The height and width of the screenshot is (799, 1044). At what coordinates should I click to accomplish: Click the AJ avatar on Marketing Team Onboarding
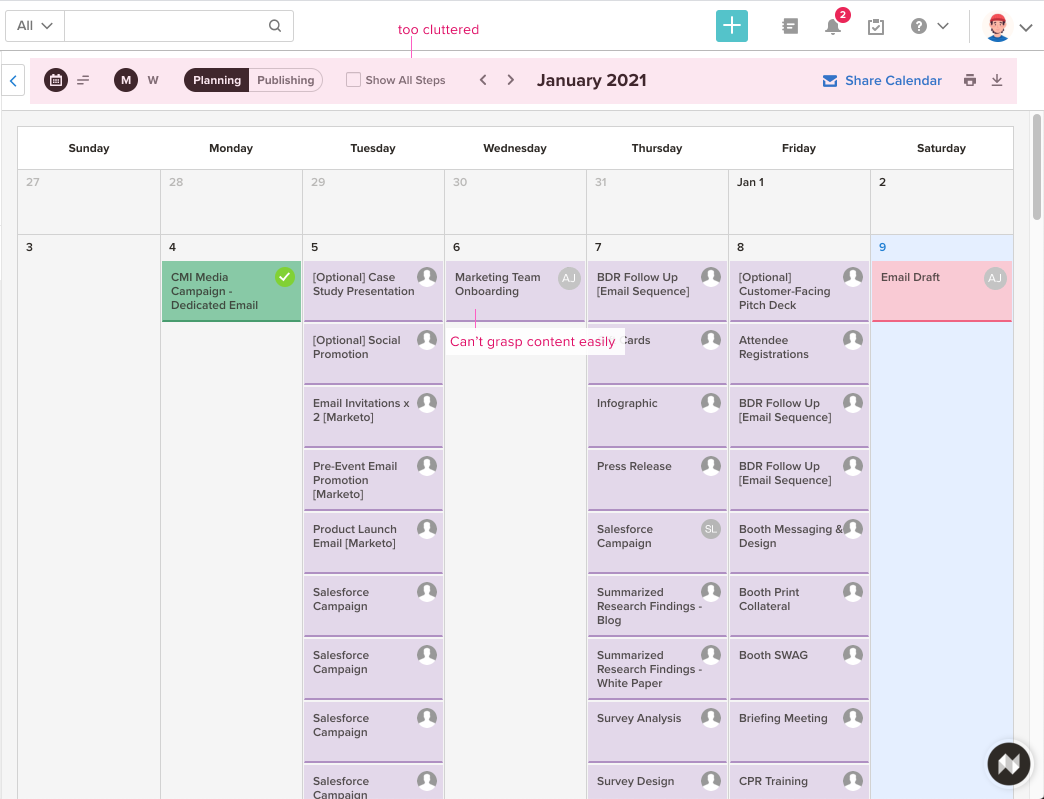tap(569, 278)
